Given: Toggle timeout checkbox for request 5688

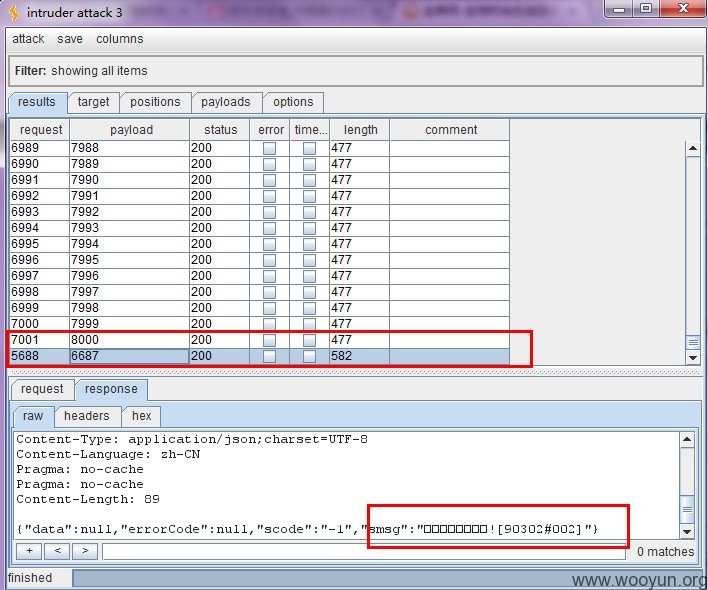Looking at the screenshot, I should click(309, 356).
